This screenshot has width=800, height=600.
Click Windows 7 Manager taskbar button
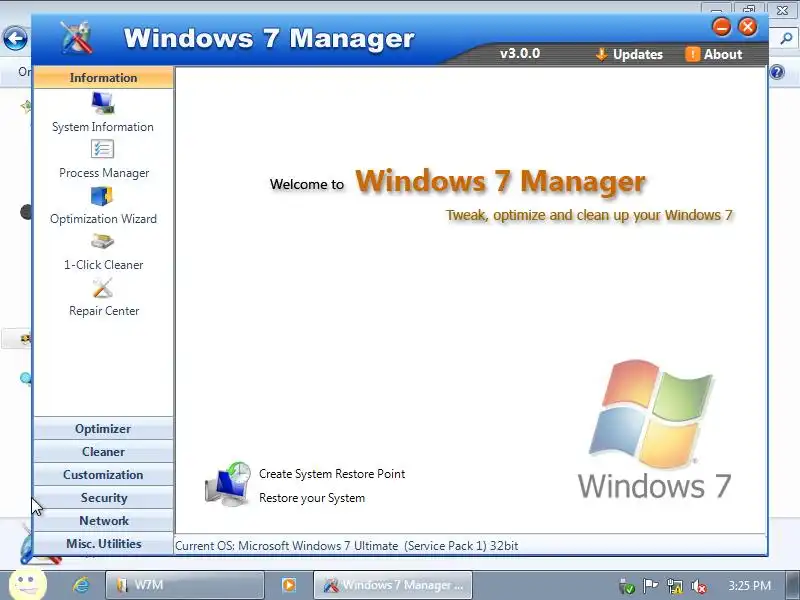[x=393, y=585]
